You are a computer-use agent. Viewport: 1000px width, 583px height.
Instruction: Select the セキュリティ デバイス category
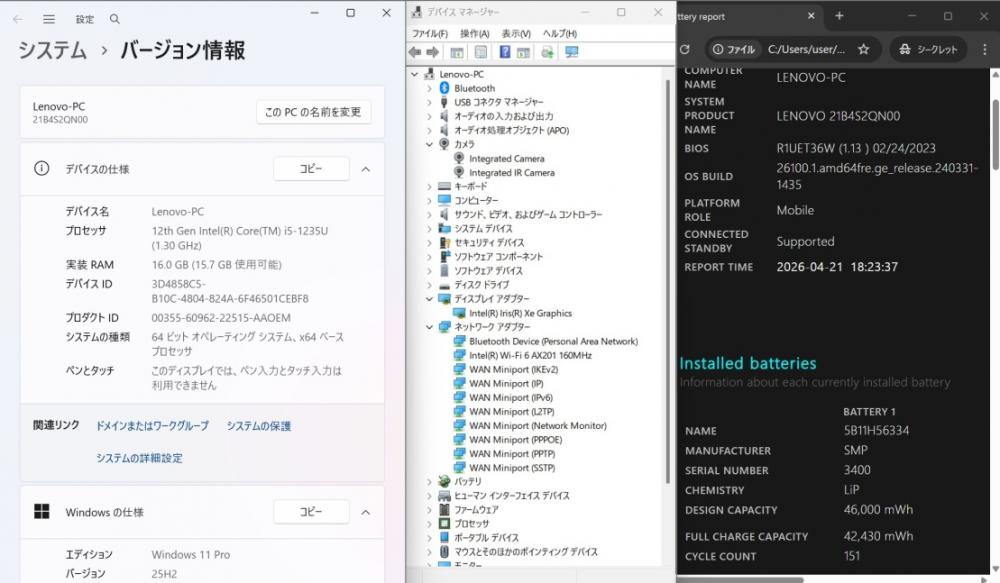489,242
